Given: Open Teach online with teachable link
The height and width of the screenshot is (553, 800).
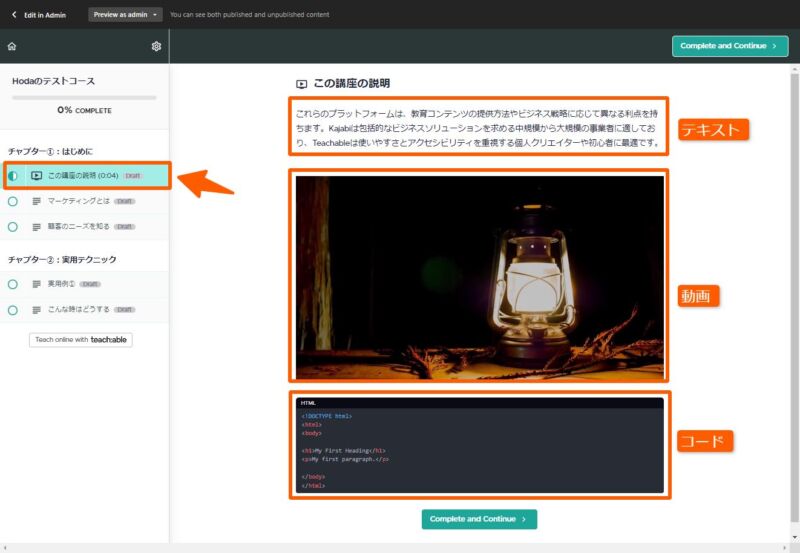Looking at the screenshot, I should (81, 340).
